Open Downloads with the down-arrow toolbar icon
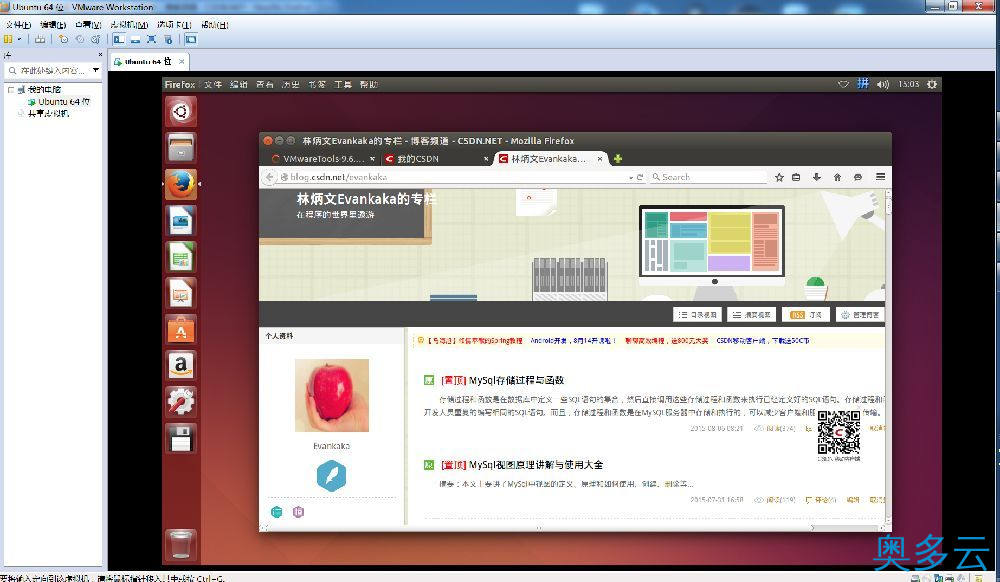The height and width of the screenshot is (582, 1000). click(816, 177)
